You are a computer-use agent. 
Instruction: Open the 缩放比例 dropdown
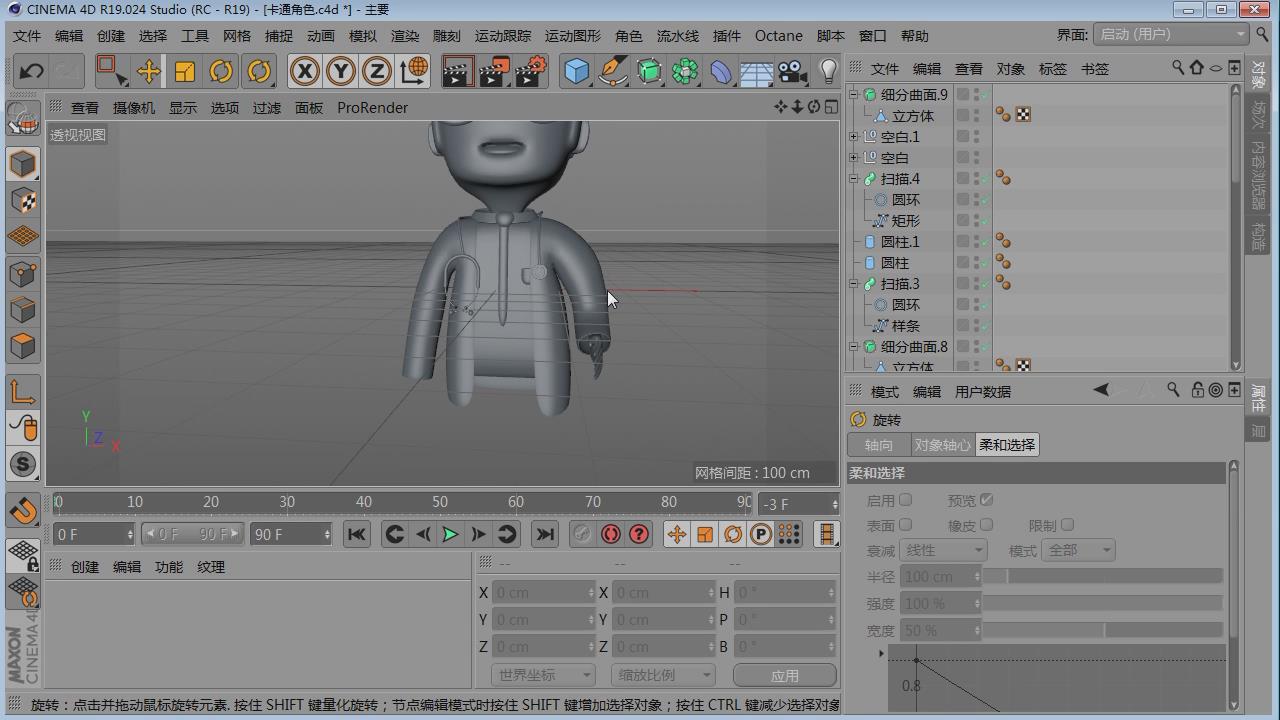[662, 675]
